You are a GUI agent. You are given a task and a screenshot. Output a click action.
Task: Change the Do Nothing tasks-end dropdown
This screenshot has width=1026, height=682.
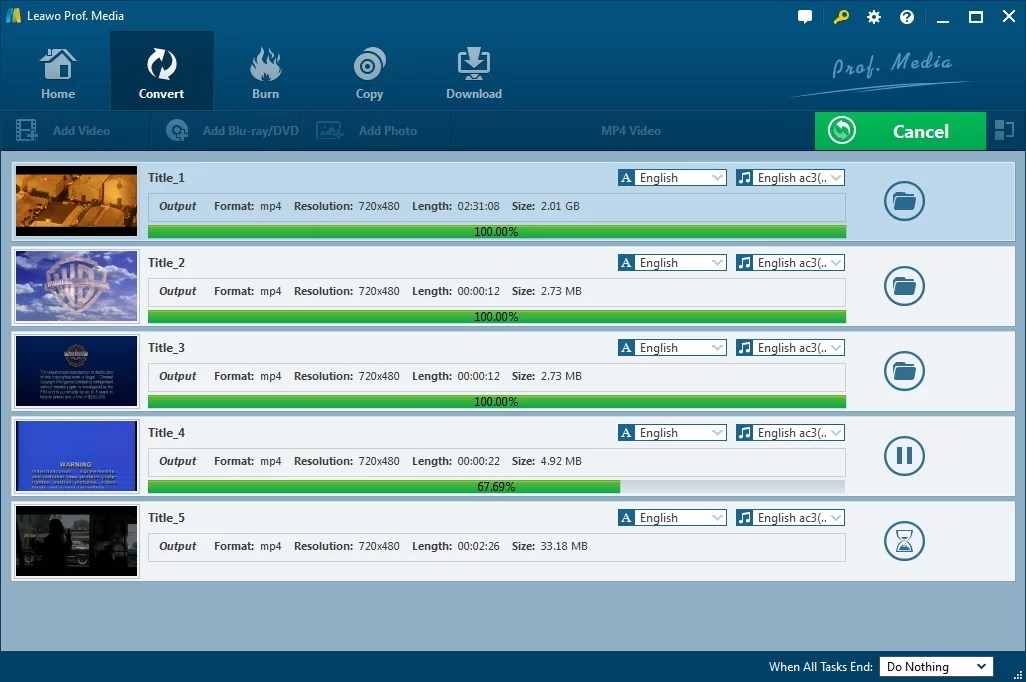[935, 666]
